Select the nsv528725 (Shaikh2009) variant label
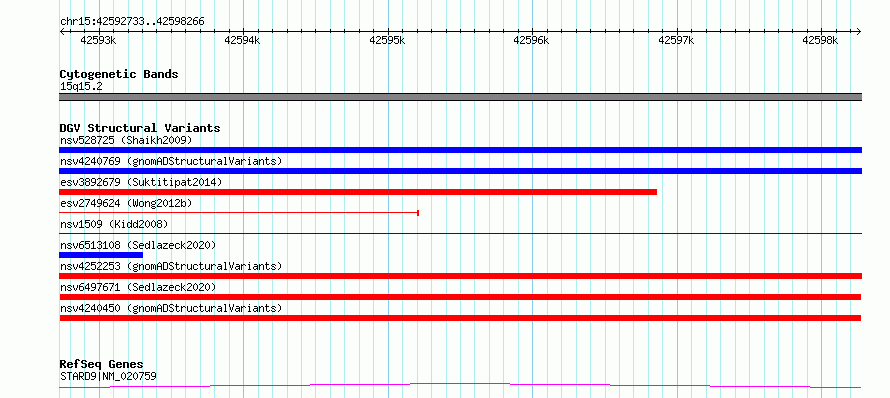This screenshot has height=398, width=890. tap(126, 140)
